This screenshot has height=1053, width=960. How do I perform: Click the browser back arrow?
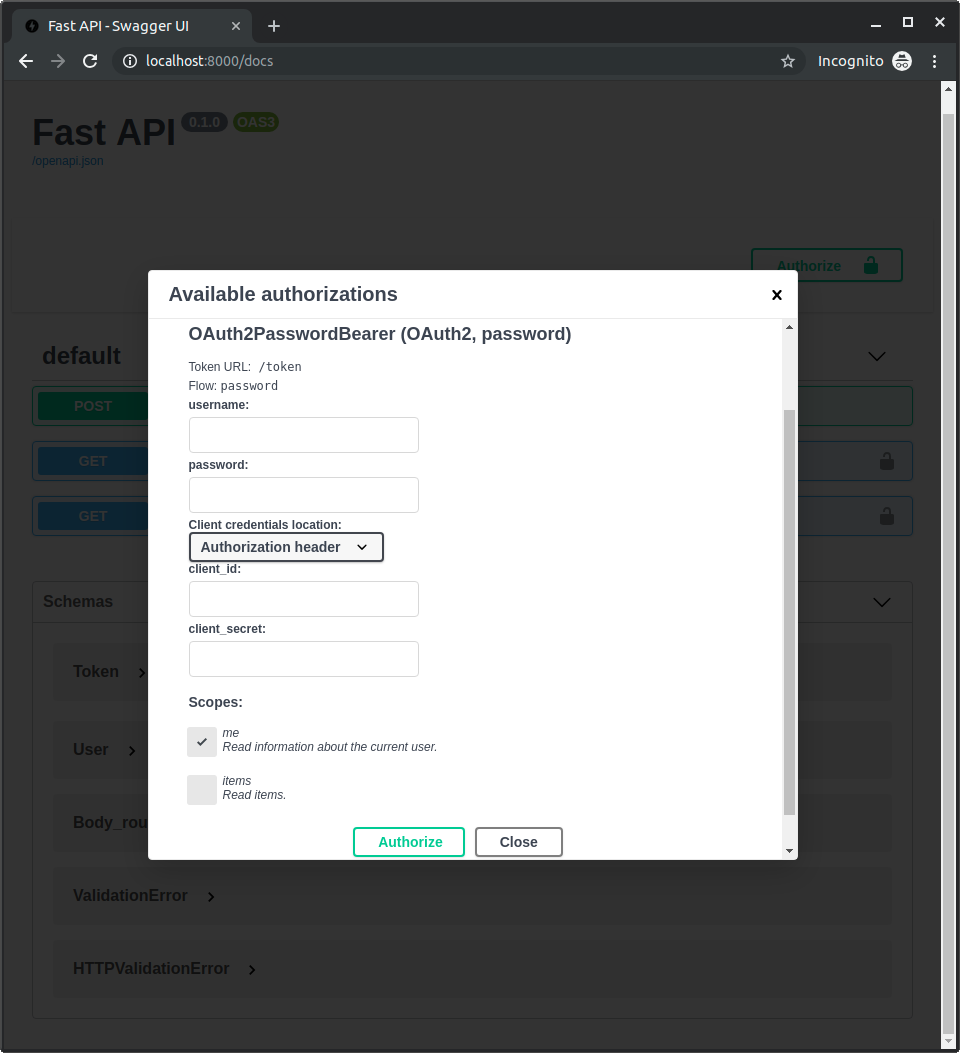click(26, 61)
